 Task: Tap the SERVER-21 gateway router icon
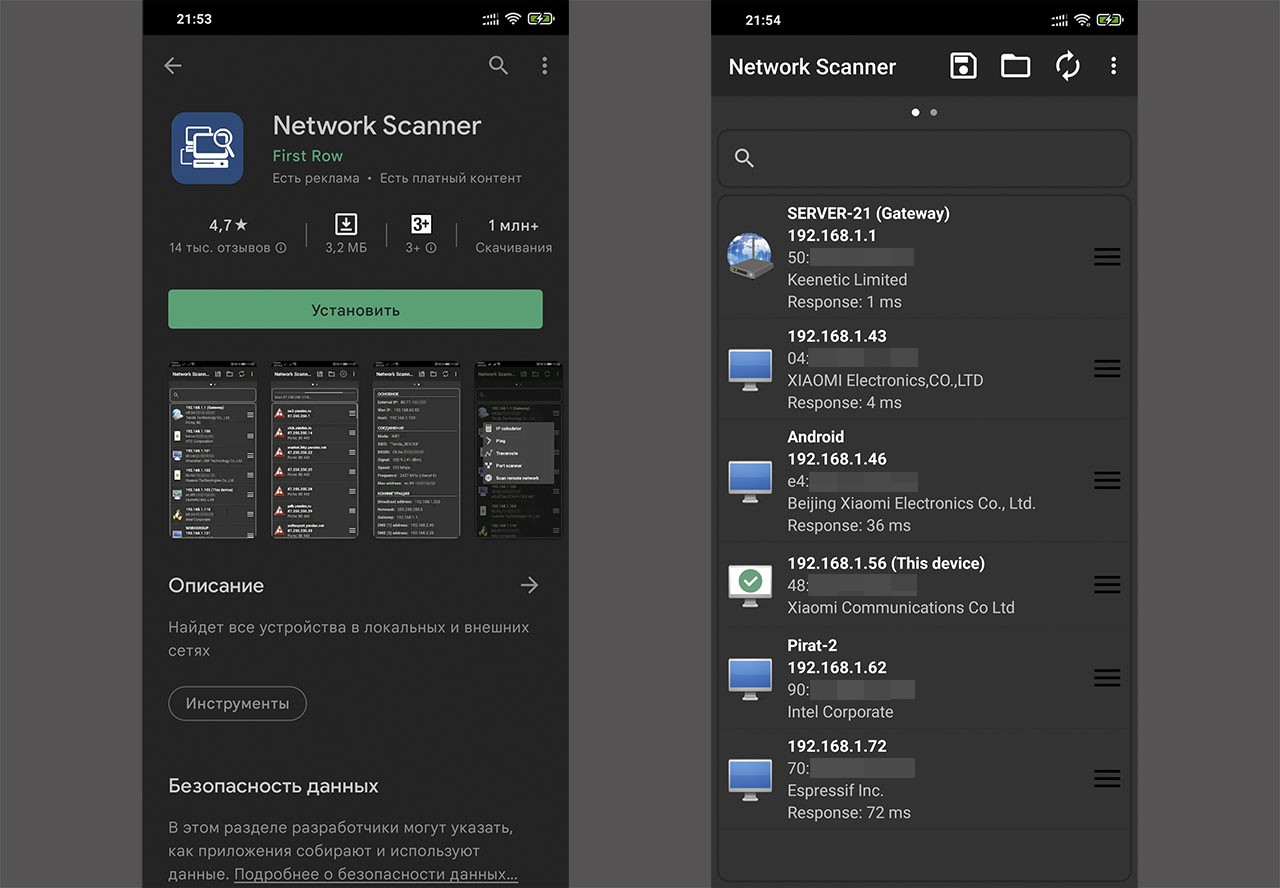click(750, 257)
